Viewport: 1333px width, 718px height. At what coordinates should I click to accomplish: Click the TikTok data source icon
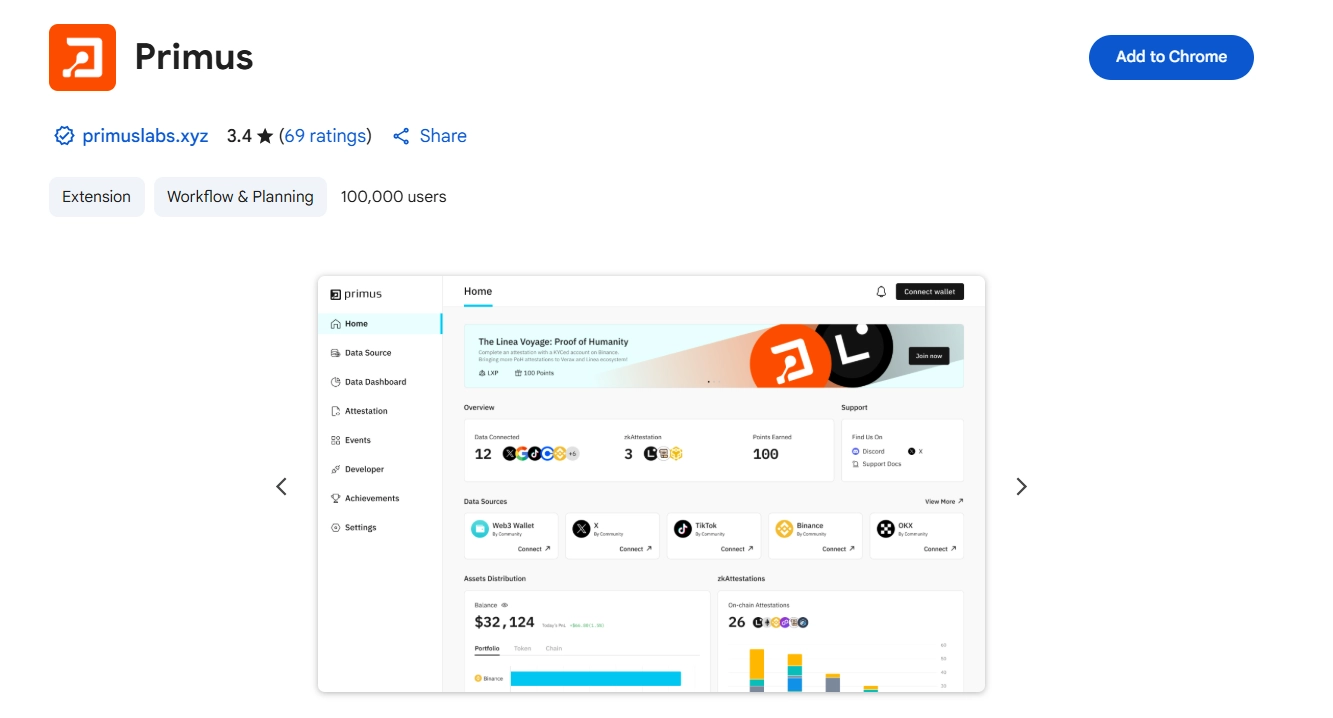tap(683, 529)
